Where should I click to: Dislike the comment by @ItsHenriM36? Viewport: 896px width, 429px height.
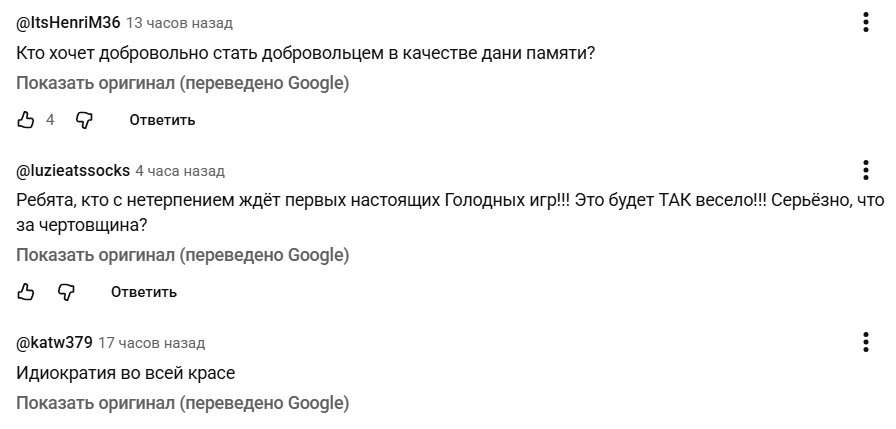(84, 120)
